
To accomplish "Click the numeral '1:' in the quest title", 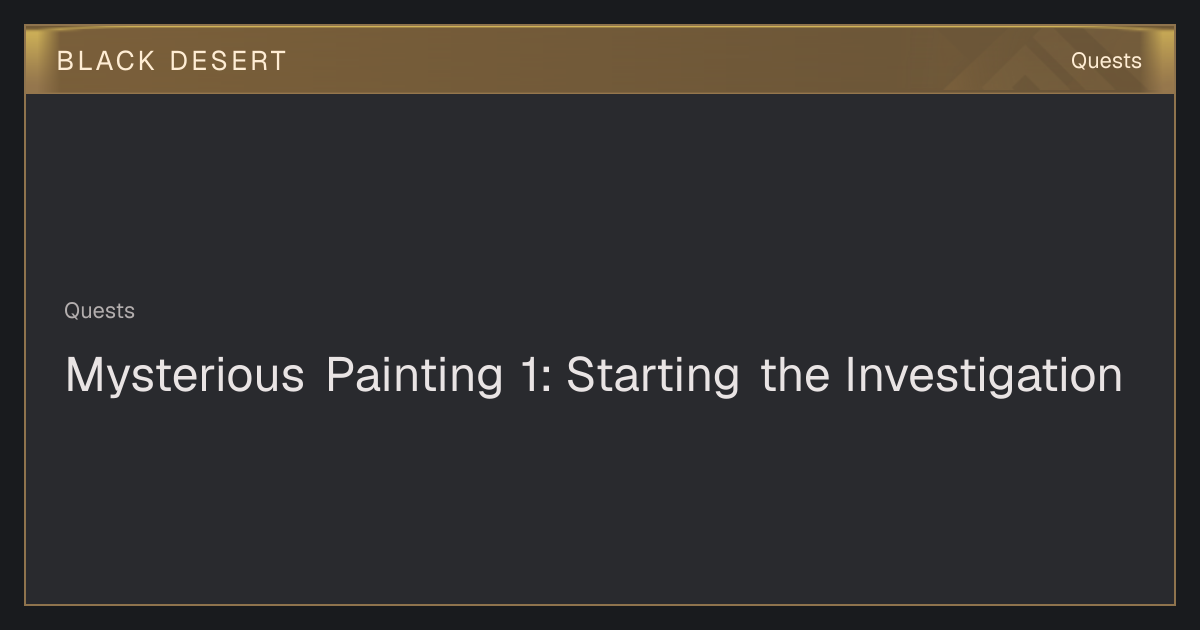I will (537, 376).
